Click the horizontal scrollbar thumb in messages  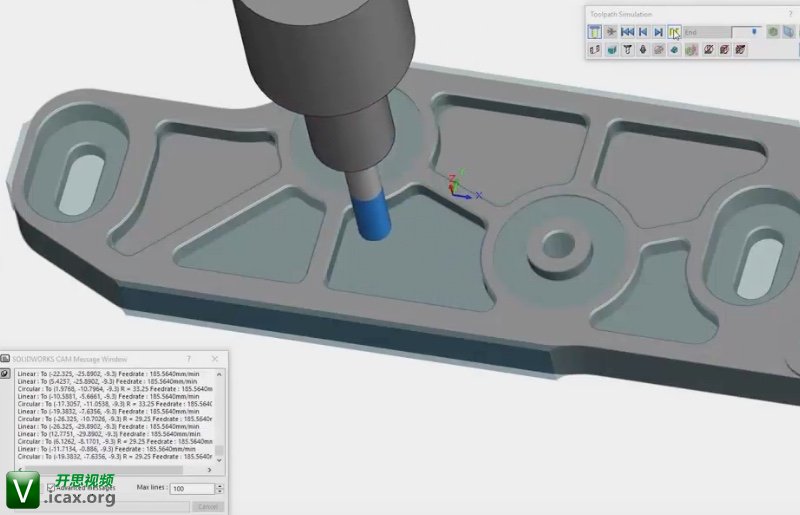pos(104,470)
